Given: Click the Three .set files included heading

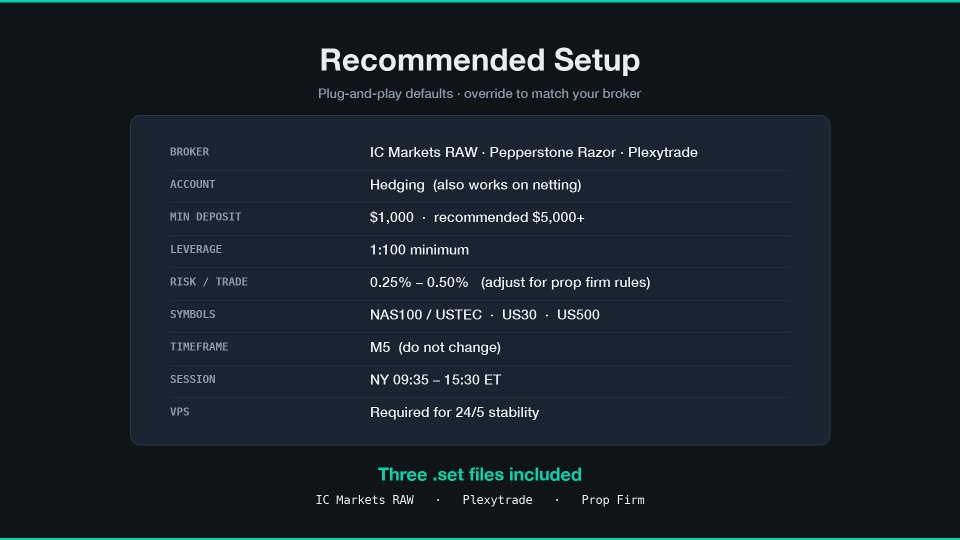Looking at the screenshot, I should coord(480,474).
